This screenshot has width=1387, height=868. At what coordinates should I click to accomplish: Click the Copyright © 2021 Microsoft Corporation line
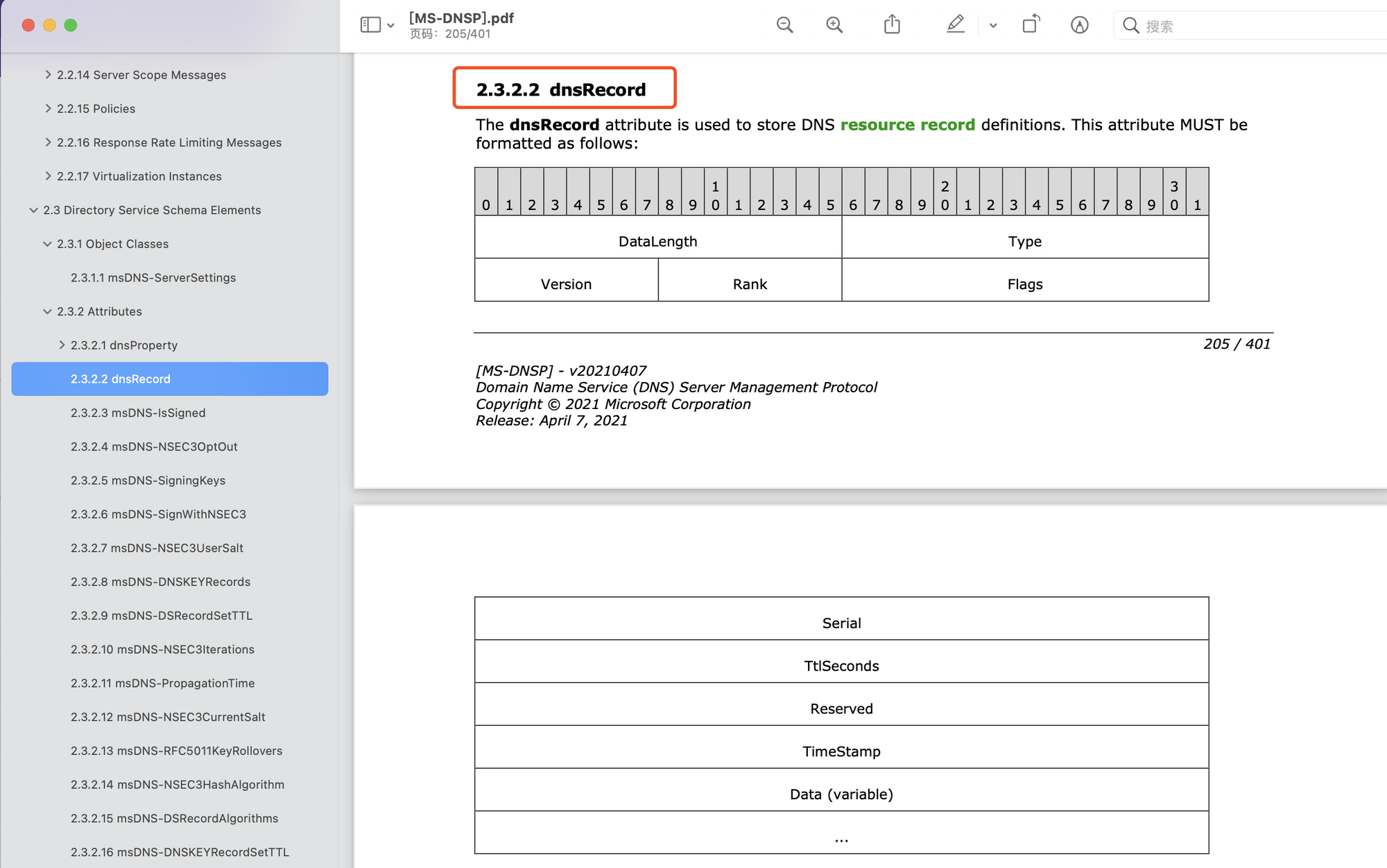pyautogui.click(x=613, y=404)
